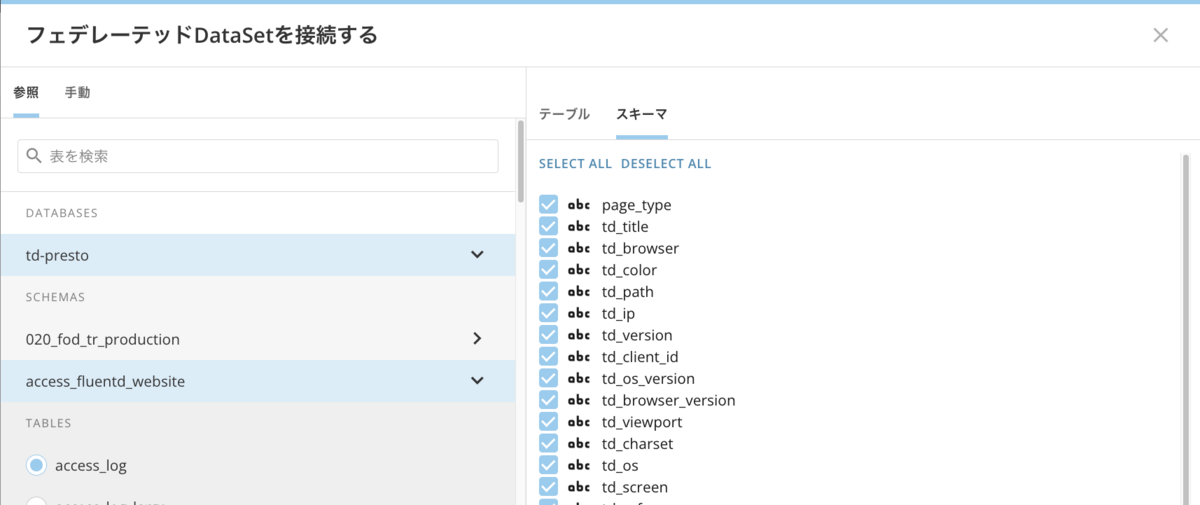Uncheck the td_charset column checkbox

coord(548,444)
